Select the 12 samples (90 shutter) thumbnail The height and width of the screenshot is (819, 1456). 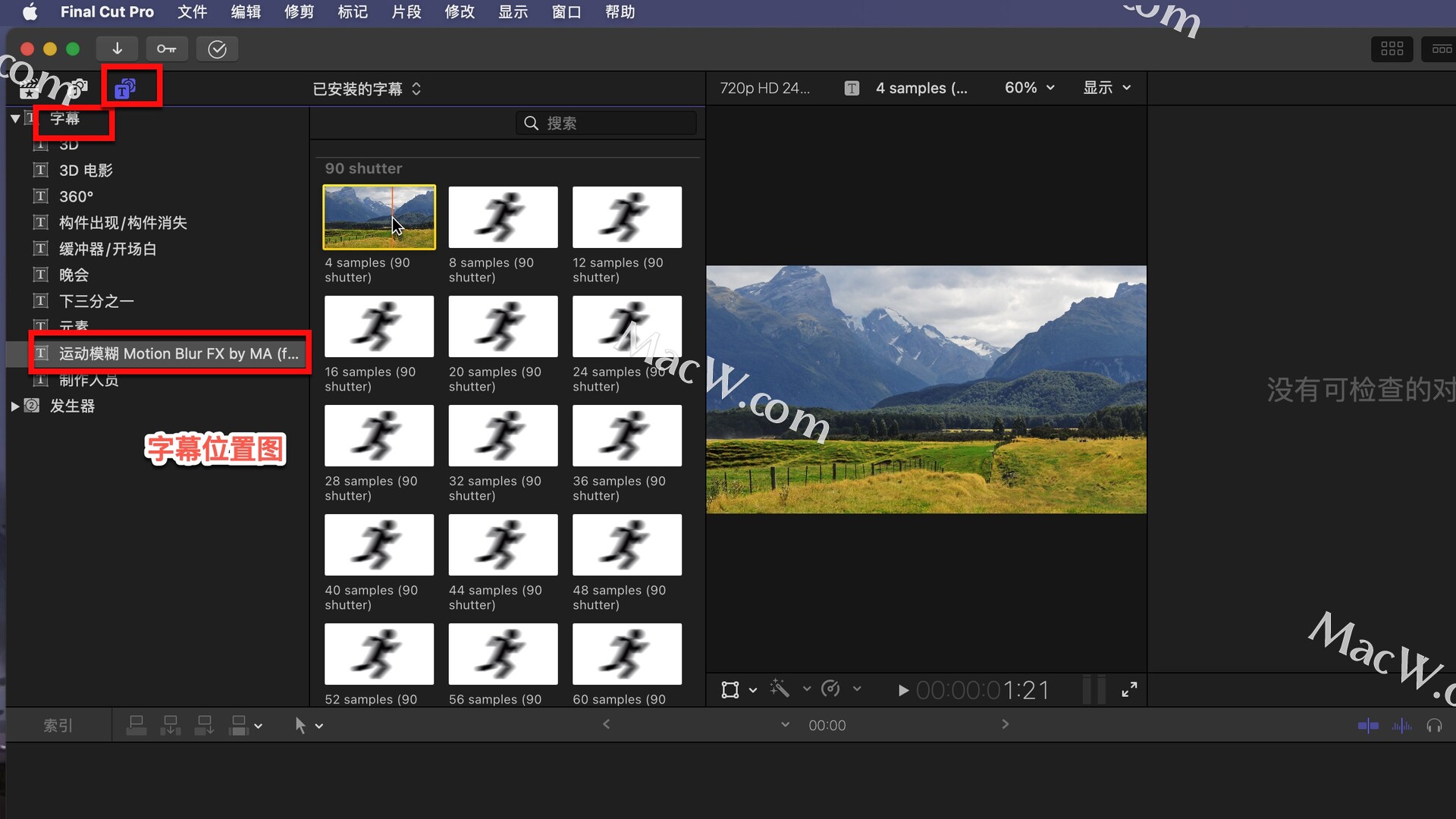coord(627,217)
